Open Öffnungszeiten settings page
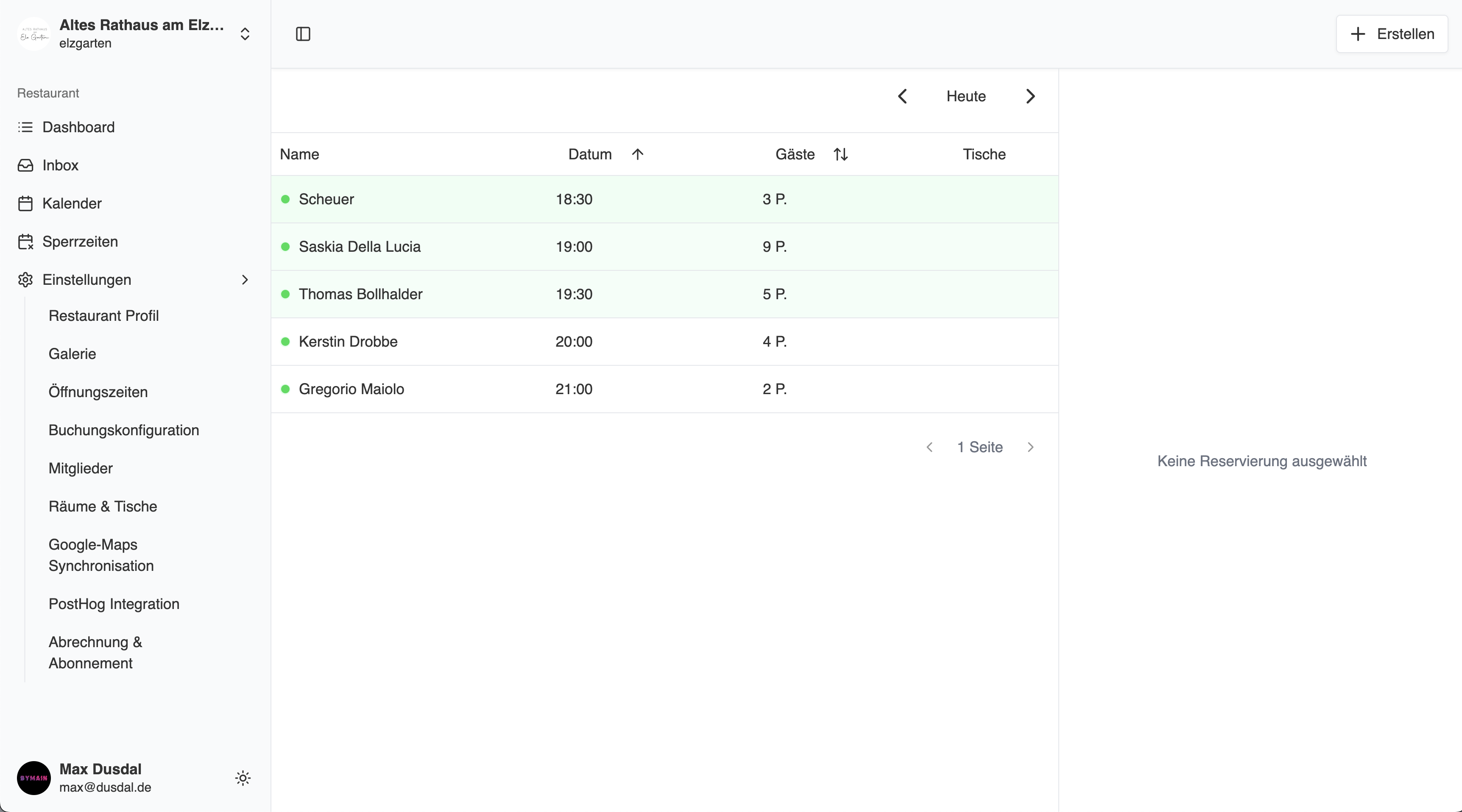The image size is (1462, 812). coord(98,392)
